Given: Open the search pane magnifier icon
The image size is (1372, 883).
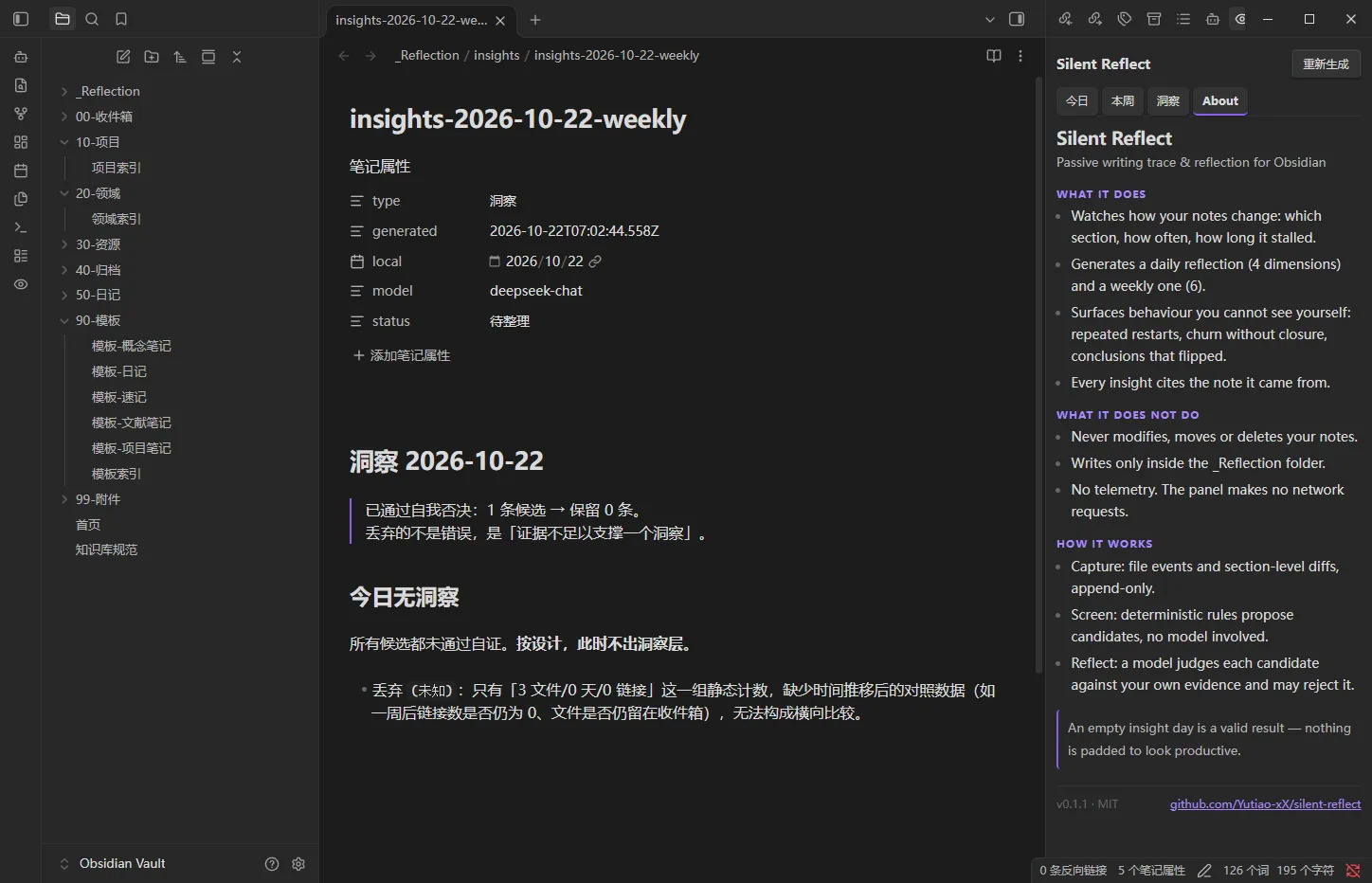Looking at the screenshot, I should [92, 19].
